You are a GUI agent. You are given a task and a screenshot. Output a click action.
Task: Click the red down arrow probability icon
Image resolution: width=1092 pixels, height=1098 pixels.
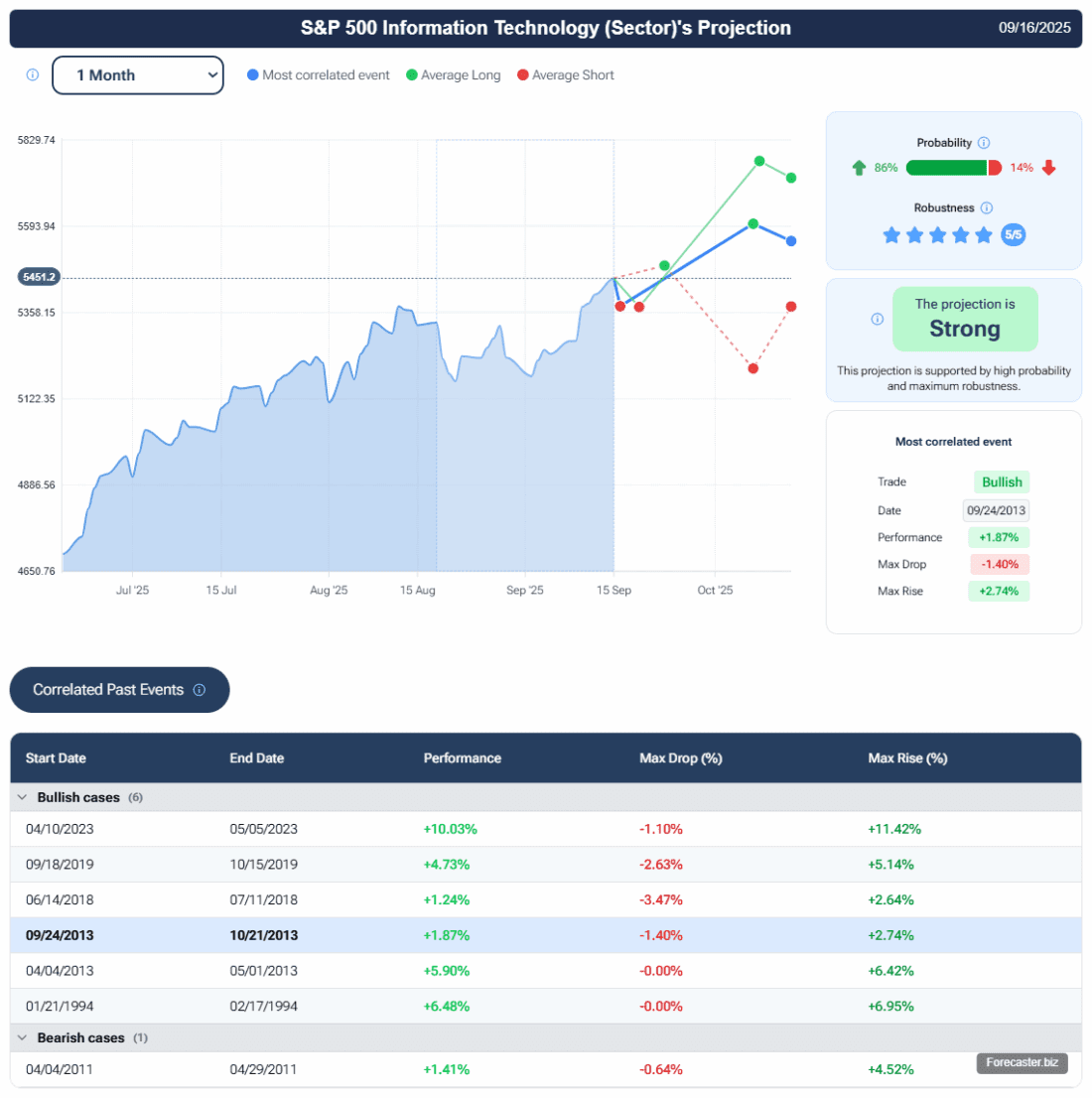(x=1049, y=168)
